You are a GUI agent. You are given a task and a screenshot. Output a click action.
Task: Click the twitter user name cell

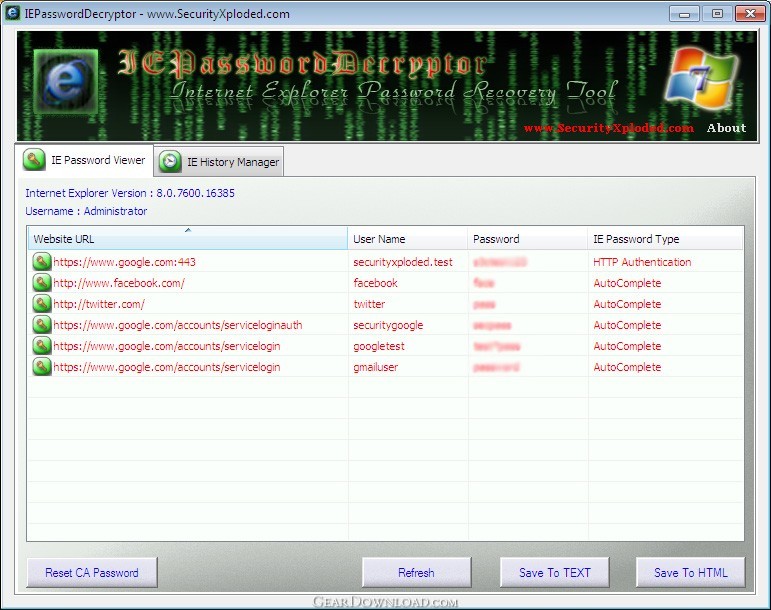coord(369,304)
